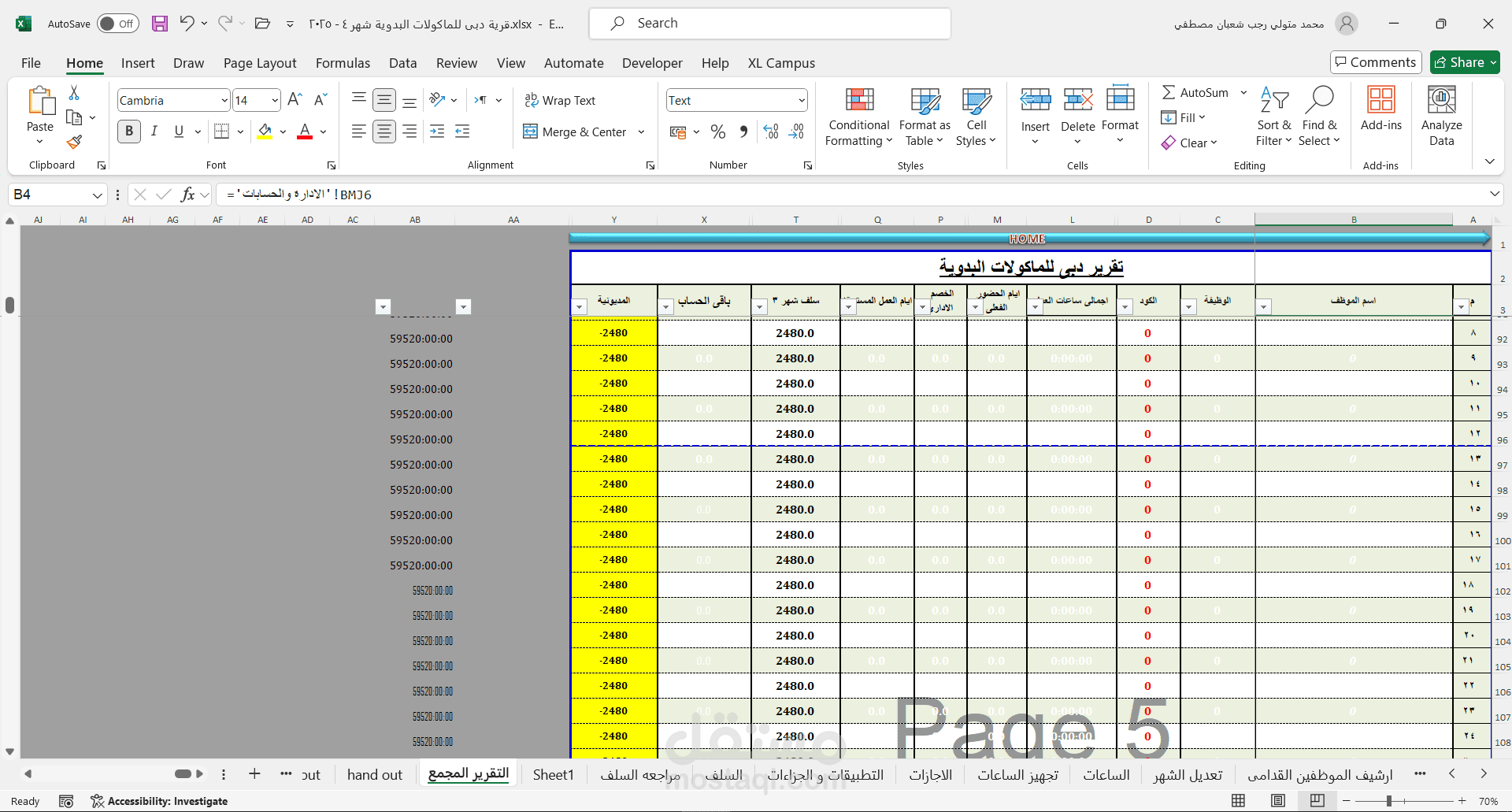Open Cell Styles gallery
This screenshot has width=1512, height=812.
point(976,117)
